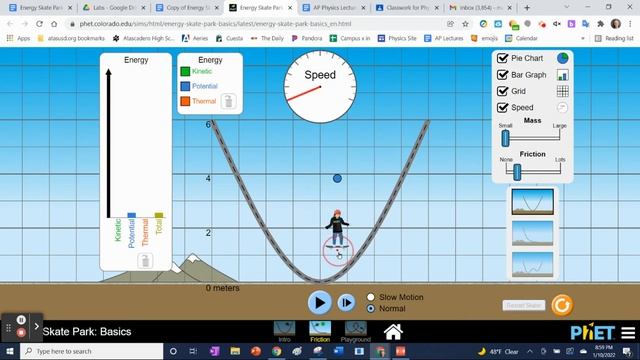Select the double-well track thumbnail

[533, 264]
